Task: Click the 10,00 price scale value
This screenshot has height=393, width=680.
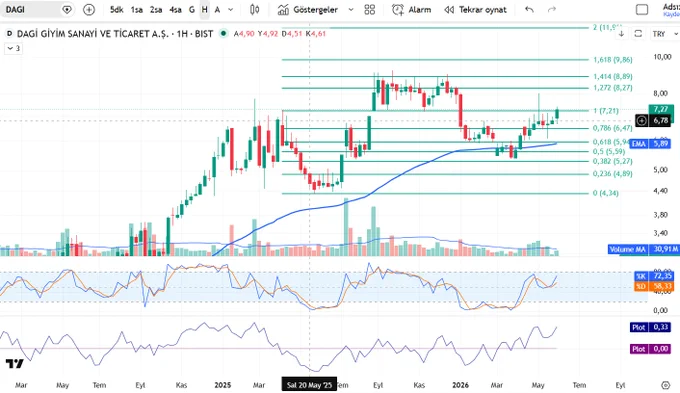Action: (662, 57)
